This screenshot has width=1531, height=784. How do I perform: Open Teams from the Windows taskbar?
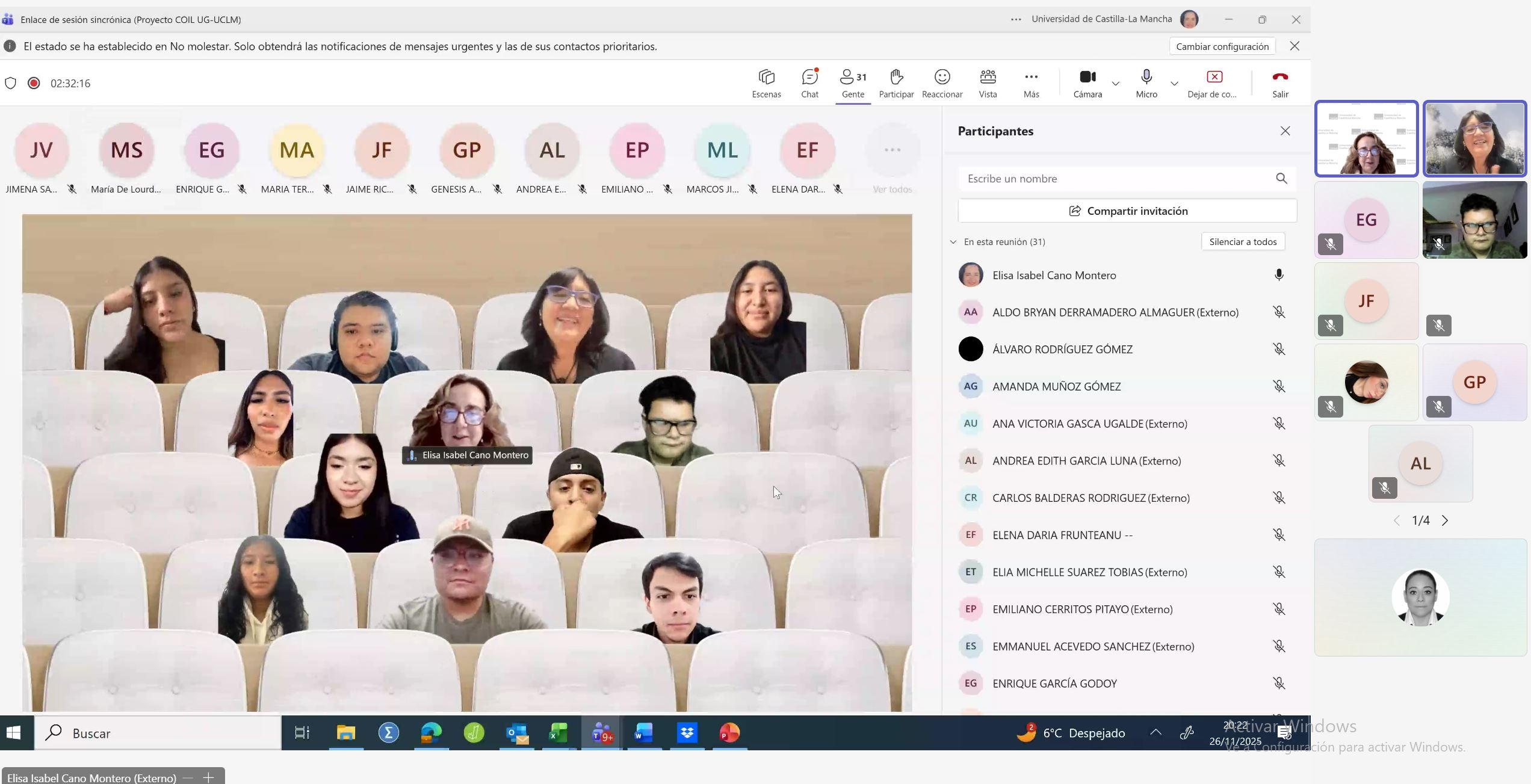pyautogui.click(x=602, y=733)
